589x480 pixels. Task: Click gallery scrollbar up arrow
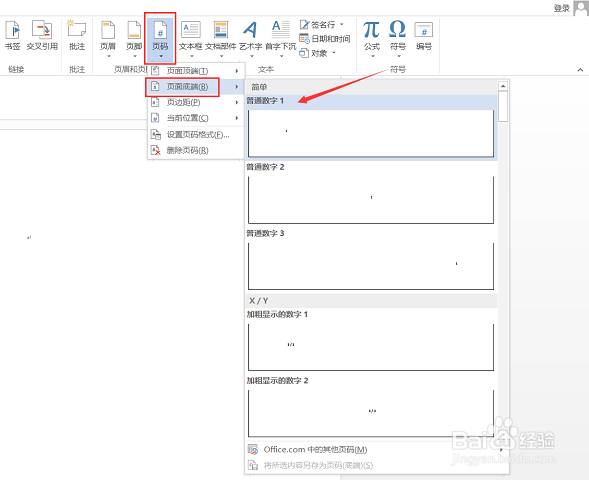click(503, 86)
